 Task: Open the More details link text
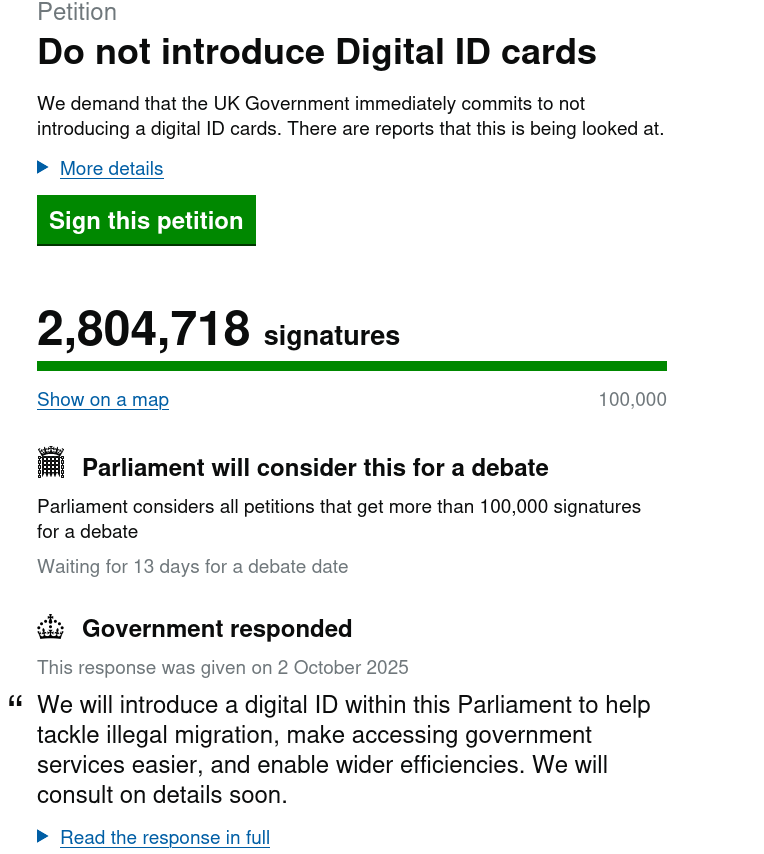point(111,168)
